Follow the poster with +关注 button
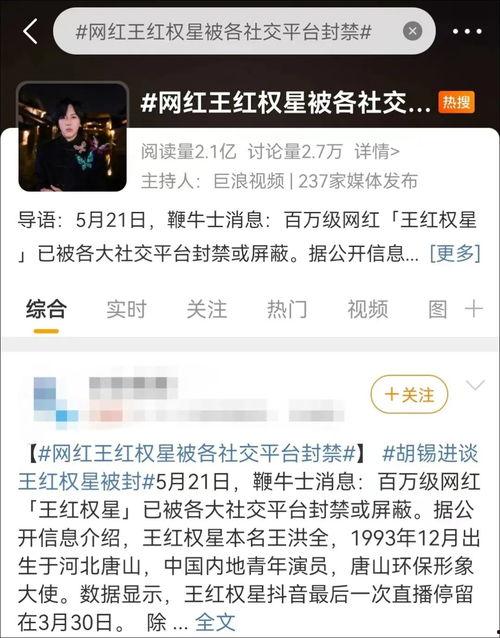Screen dimensions: 500x638 [409, 394]
